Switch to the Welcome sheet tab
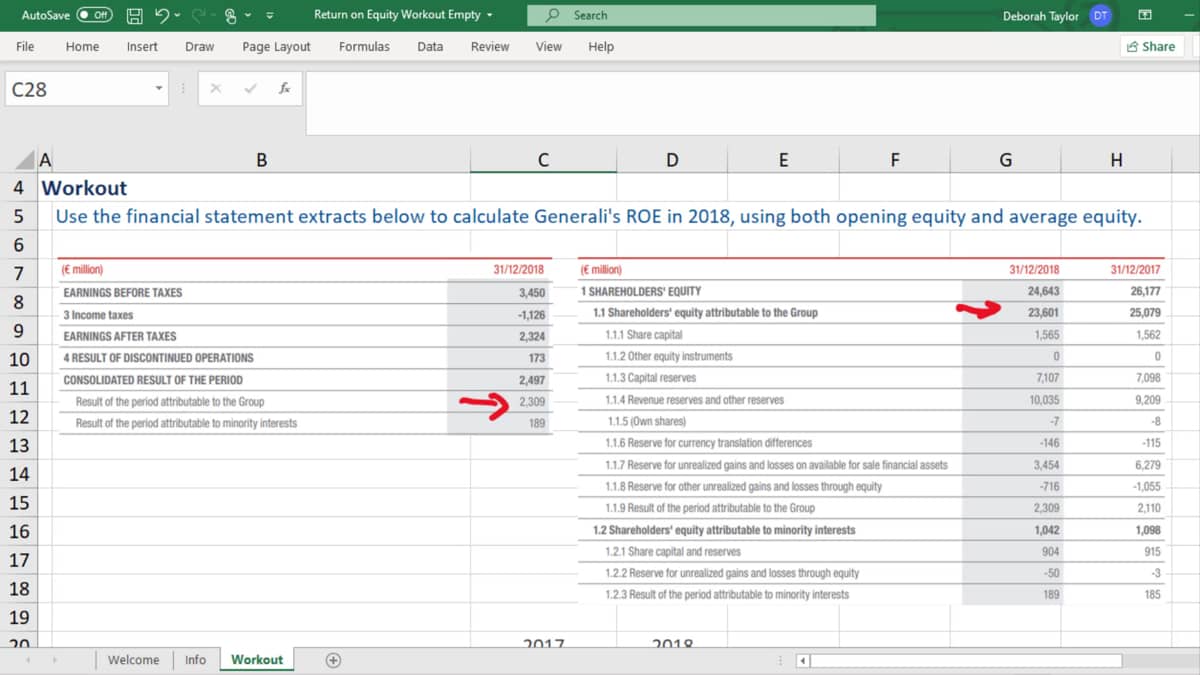This screenshot has width=1200, height=675. pyautogui.click(x=133, y=660)
